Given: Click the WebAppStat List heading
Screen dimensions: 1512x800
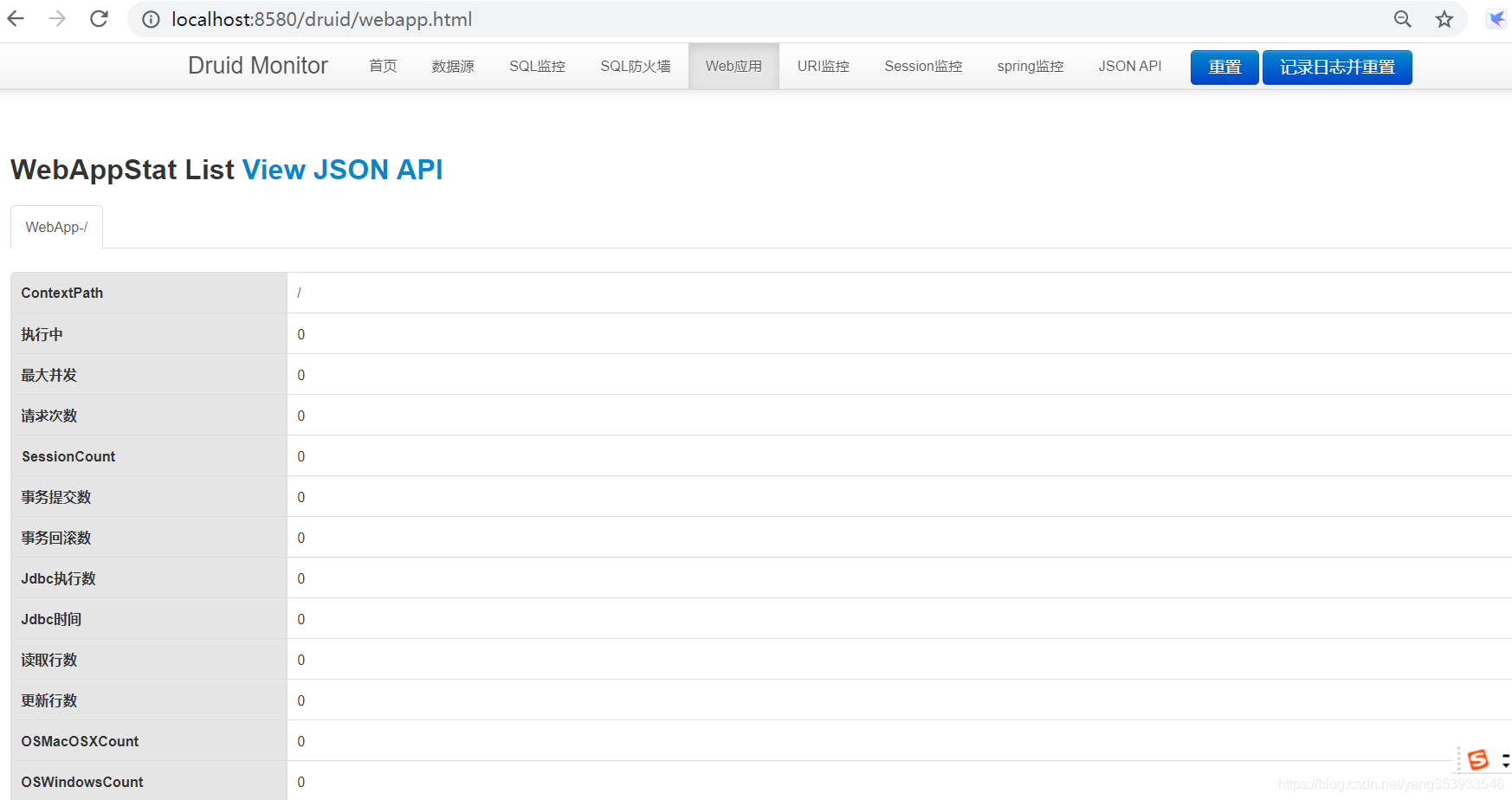Looking at the screenshot, I should (122, 170).
